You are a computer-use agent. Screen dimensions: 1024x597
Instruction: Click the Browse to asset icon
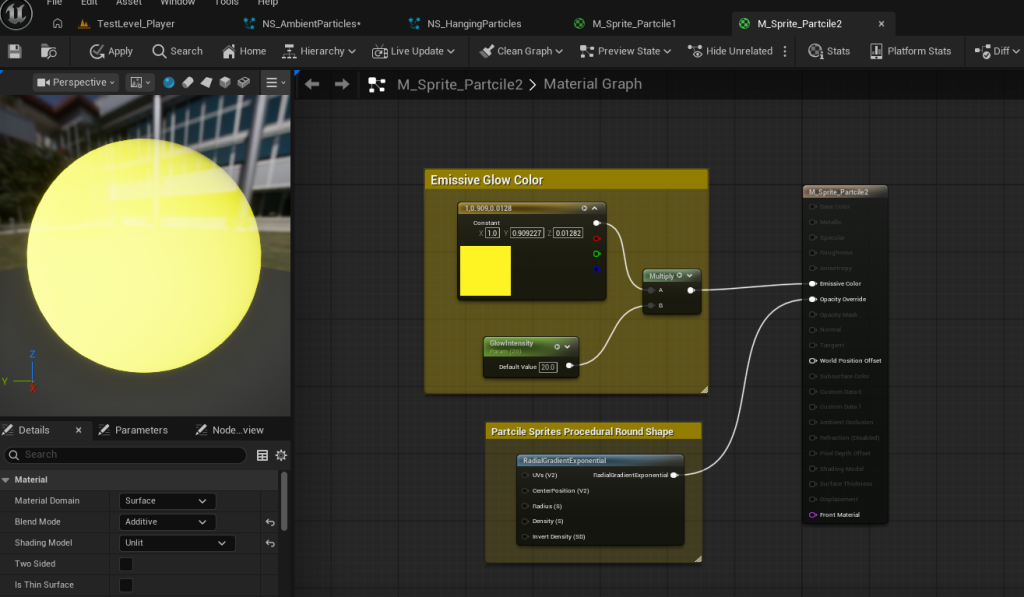48,51
